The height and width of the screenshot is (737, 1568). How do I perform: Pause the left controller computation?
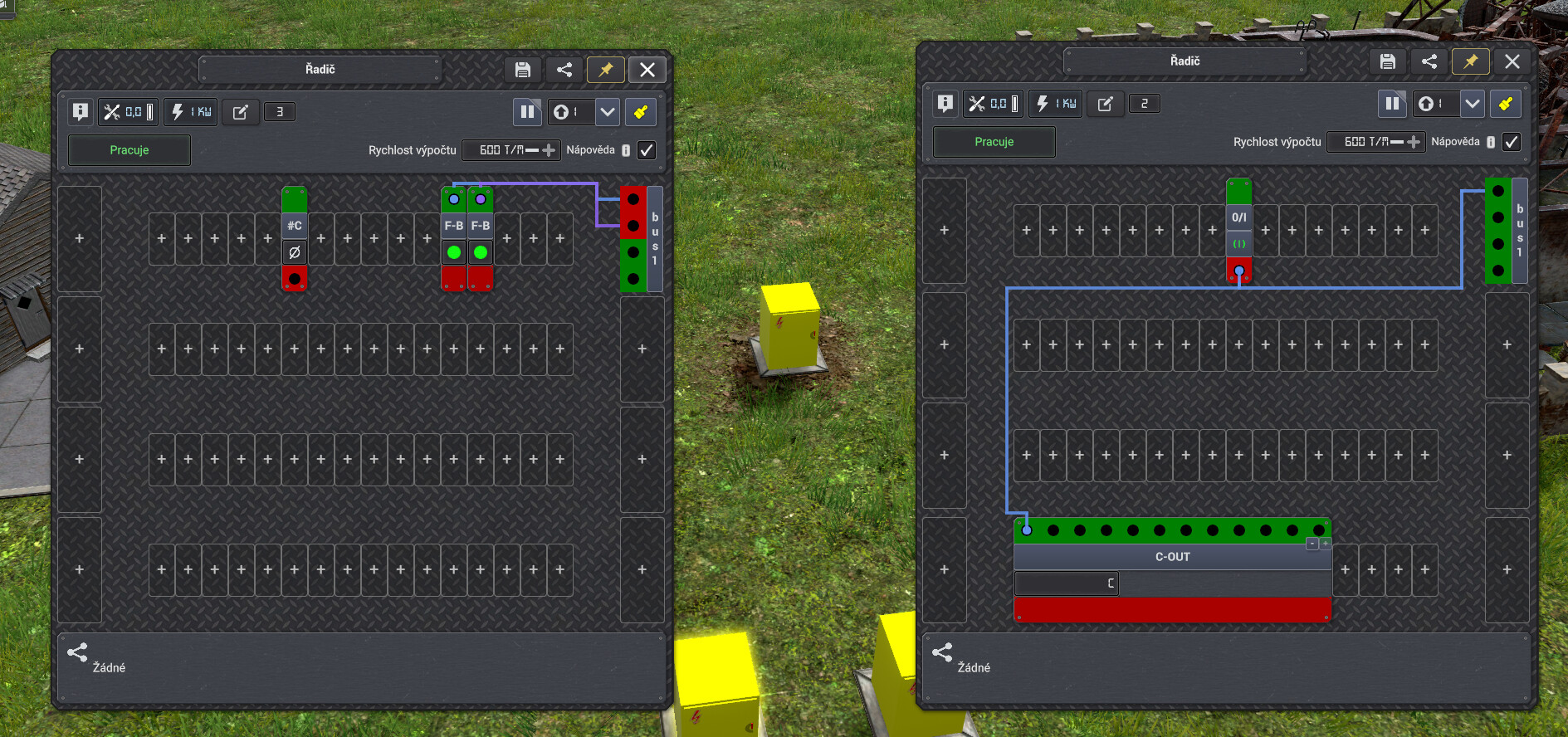point(527,112)
